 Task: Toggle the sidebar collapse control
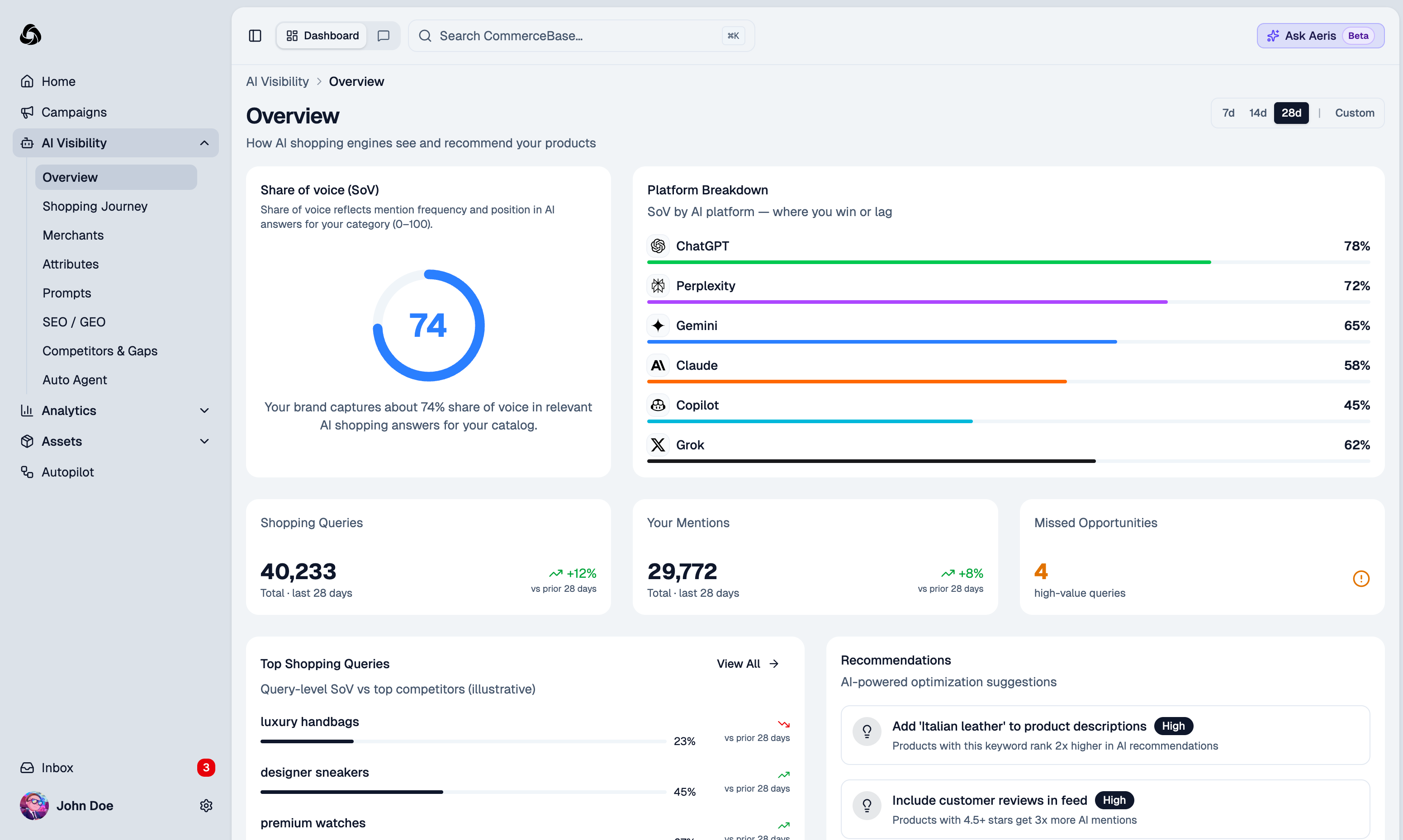pos(255,35)
